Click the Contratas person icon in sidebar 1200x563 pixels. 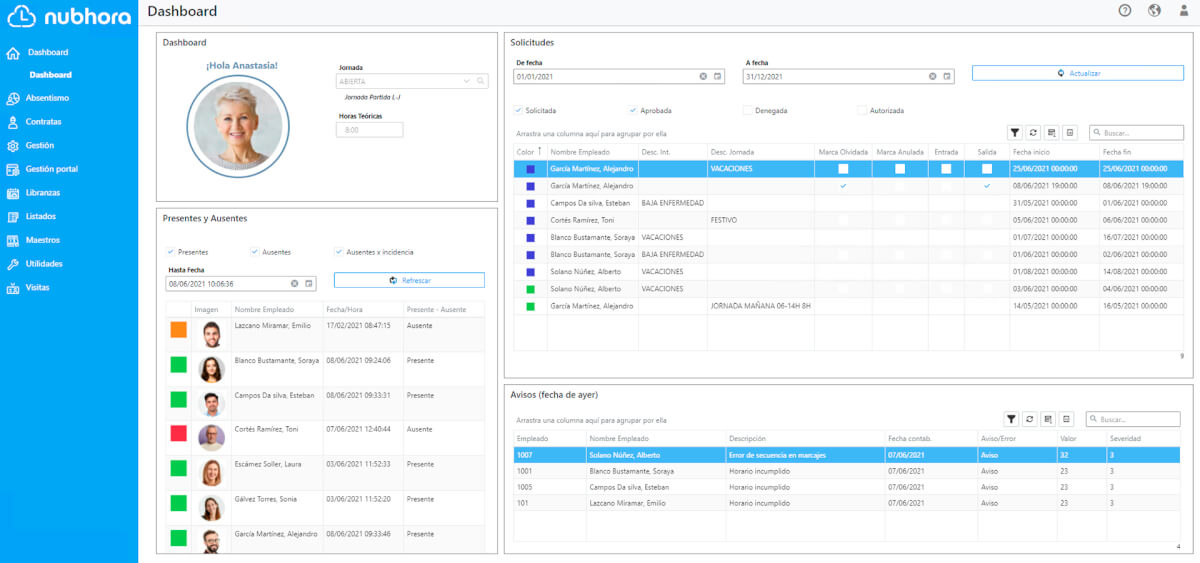pos(13,122)
